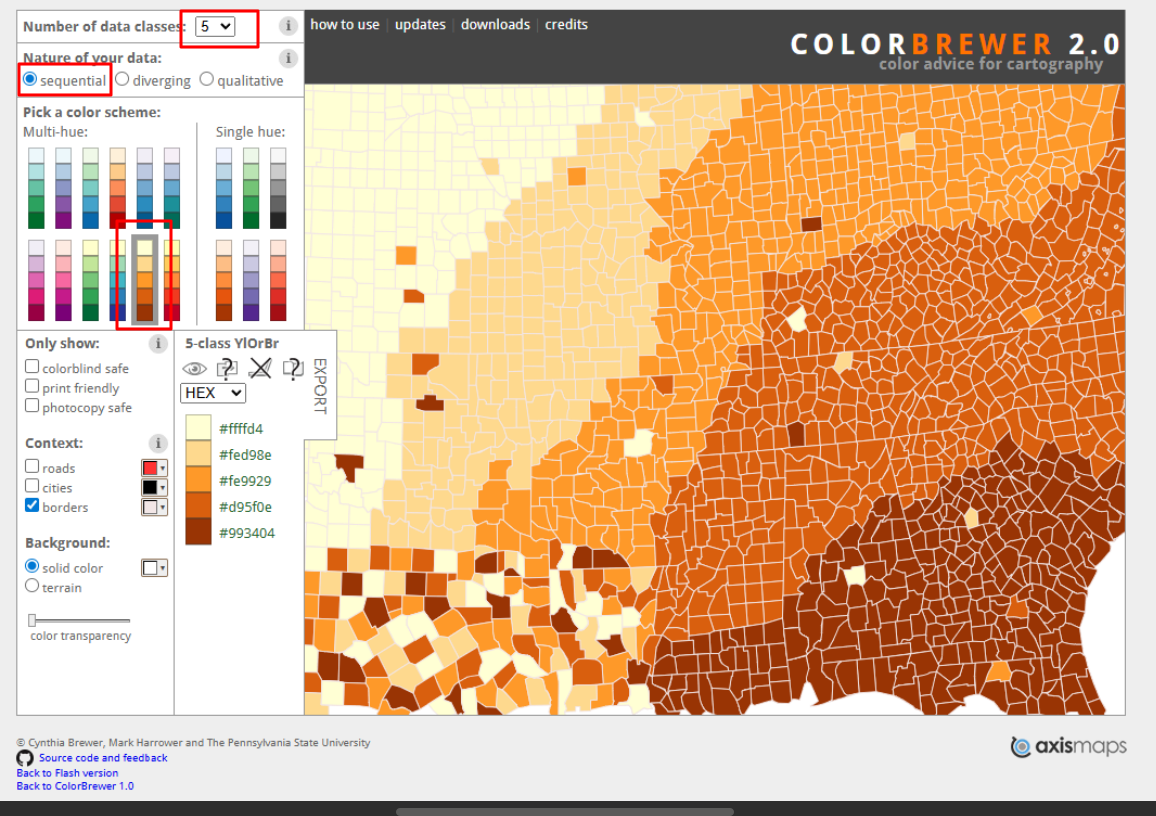Click the #fe9929 color swatch
This screenshot has width=1156, height=816.
click(x=198, y=481)
